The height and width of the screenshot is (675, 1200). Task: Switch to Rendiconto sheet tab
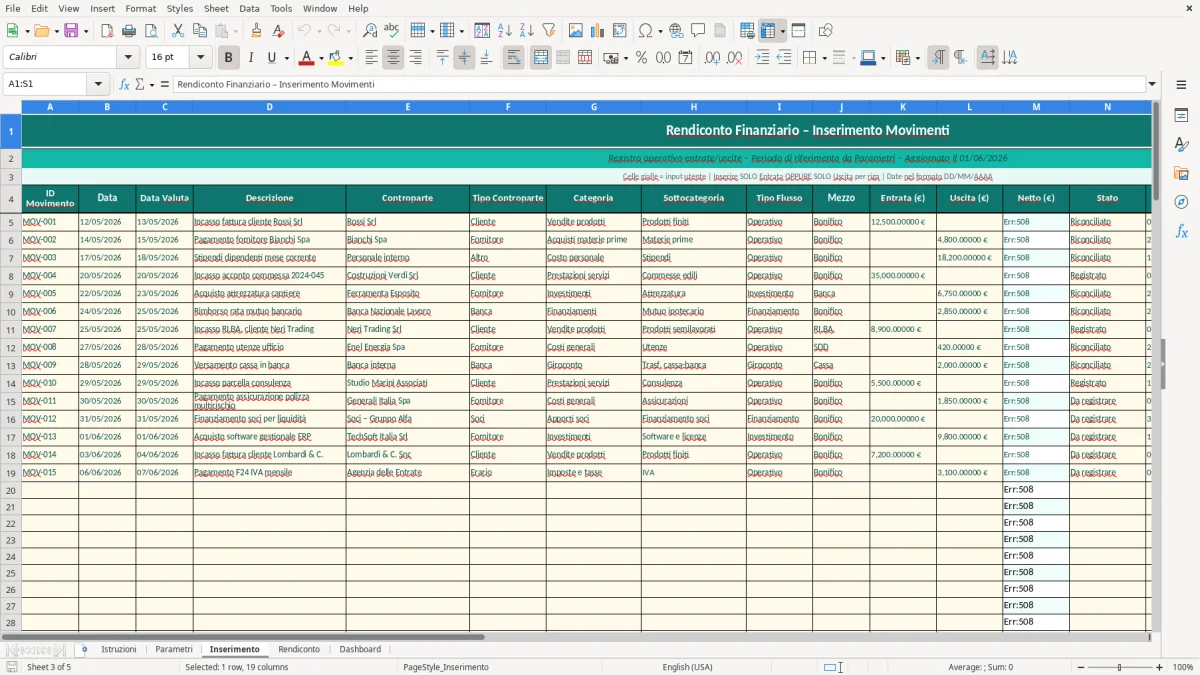[x=299, y=650]
